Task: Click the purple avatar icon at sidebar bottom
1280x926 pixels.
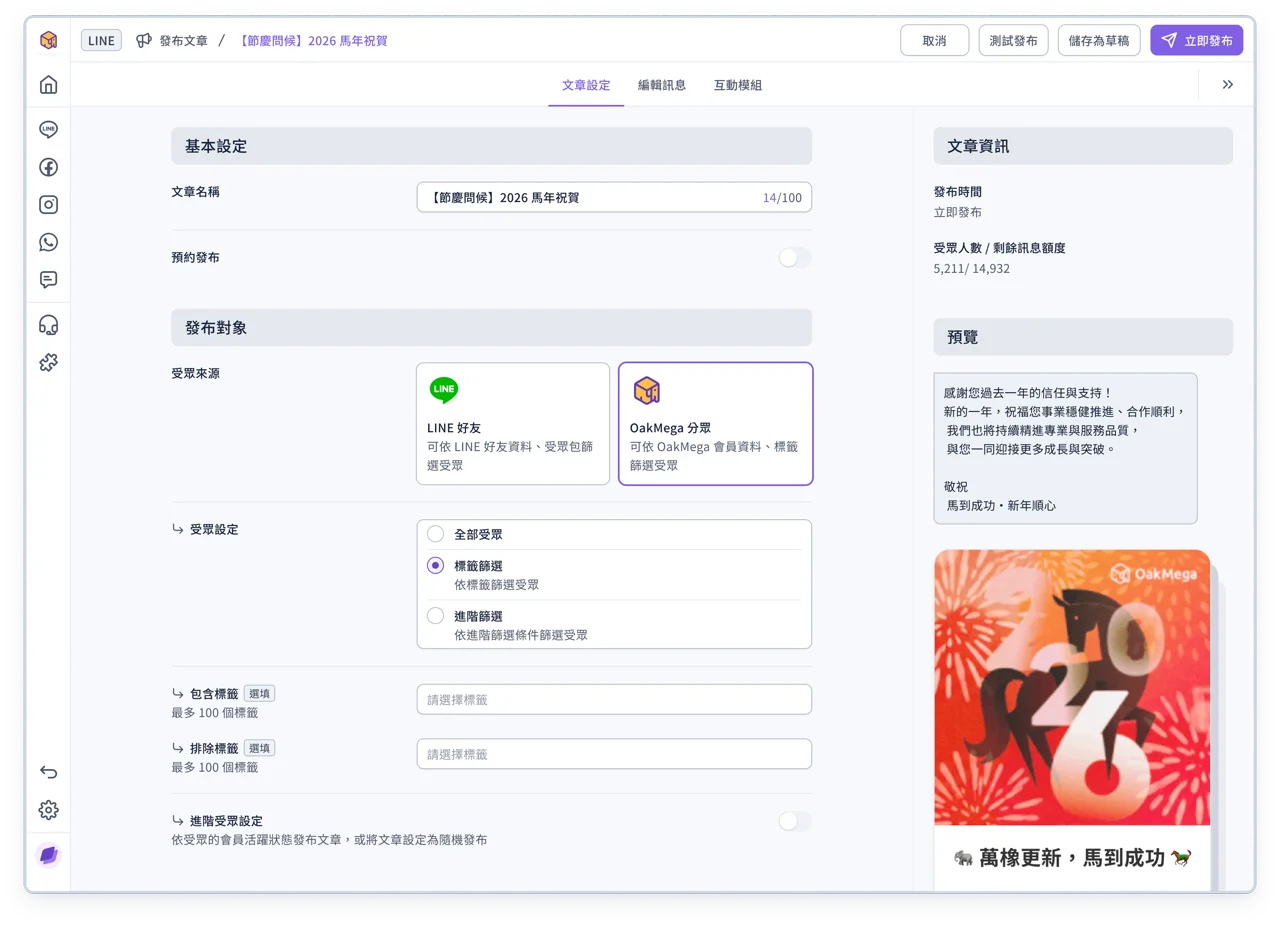Action: coord(48,855)
